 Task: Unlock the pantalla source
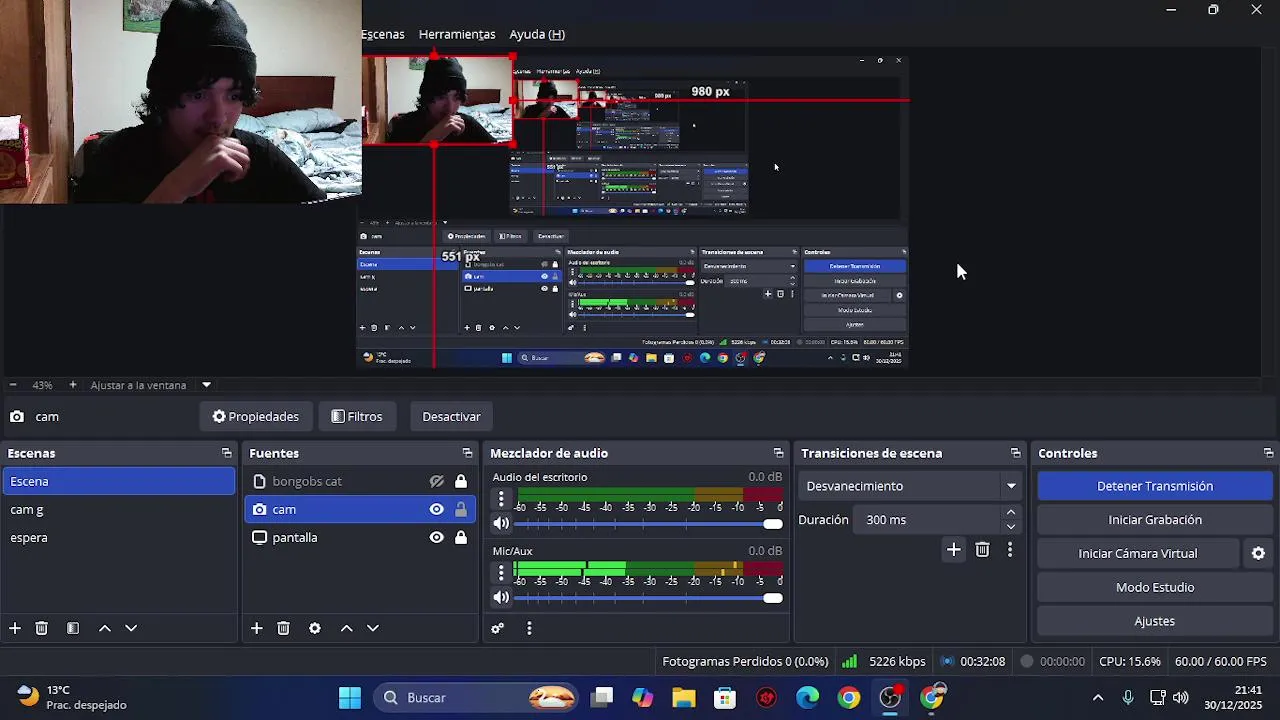pos(461,537)
